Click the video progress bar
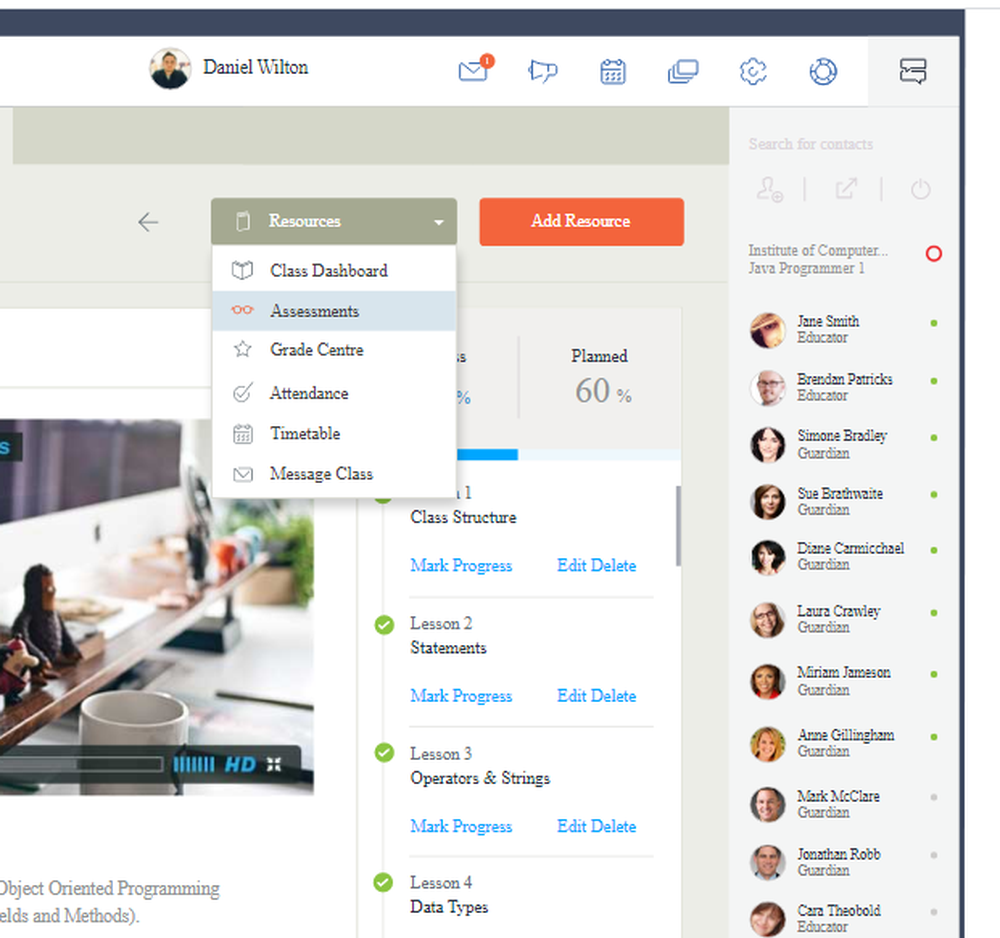Viewport: 1000px width, 938px height. (81, 764)
